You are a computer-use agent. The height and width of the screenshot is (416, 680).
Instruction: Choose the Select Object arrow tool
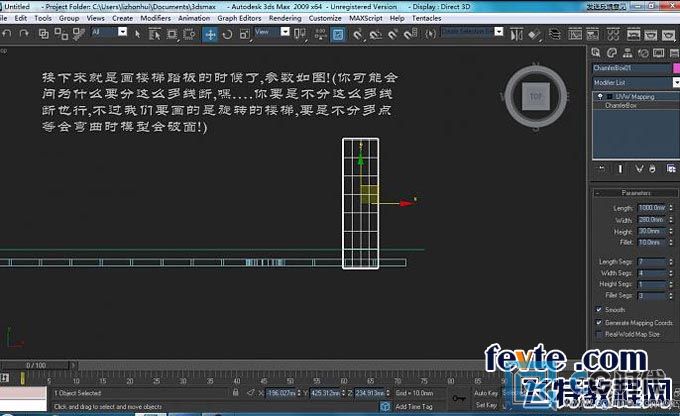tap(137, 34)
